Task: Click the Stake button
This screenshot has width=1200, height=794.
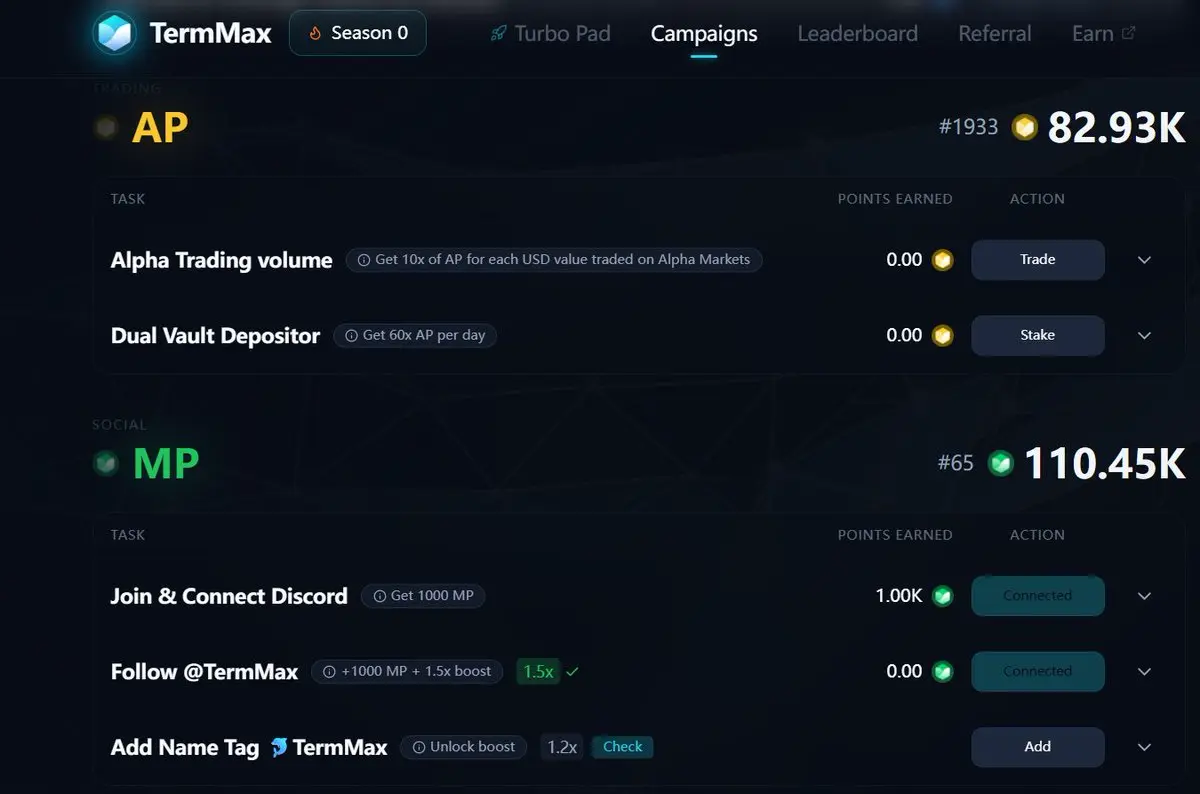Action: 1038,336
